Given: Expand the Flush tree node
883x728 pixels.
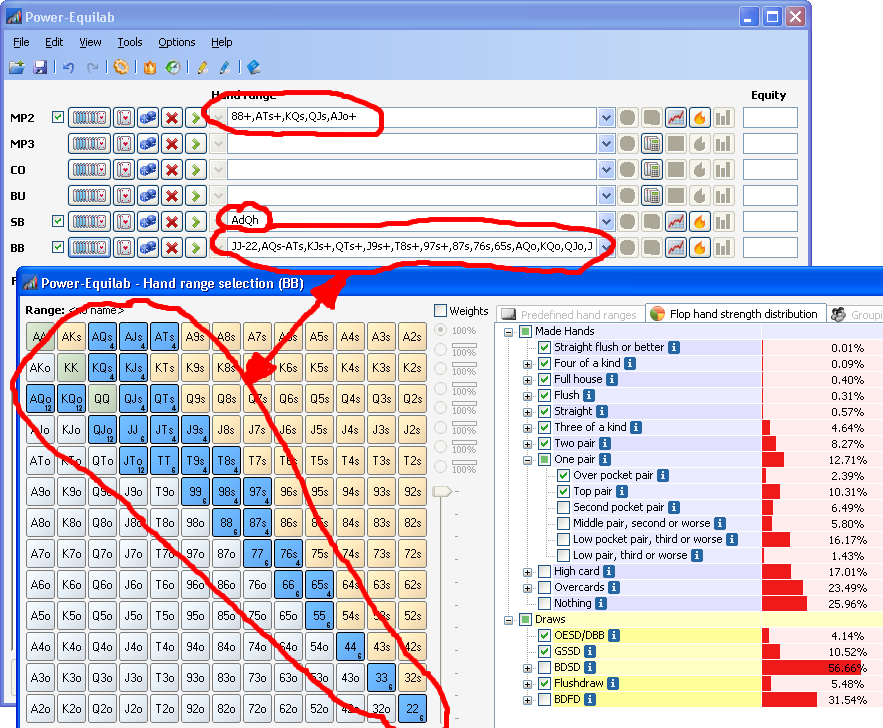Looking at the screenshot, I should pos(527,396).
